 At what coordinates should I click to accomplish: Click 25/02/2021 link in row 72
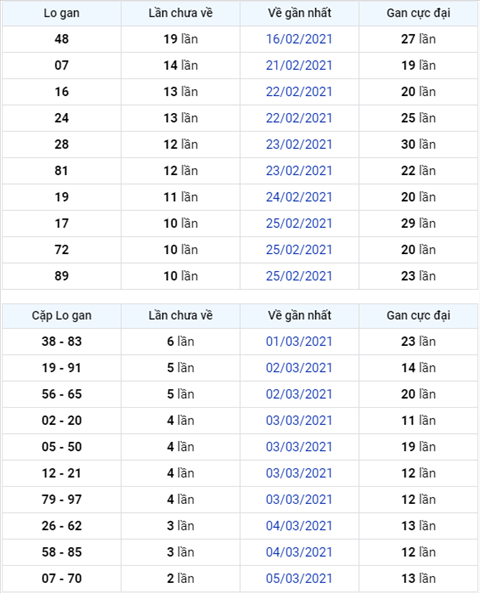299,250
